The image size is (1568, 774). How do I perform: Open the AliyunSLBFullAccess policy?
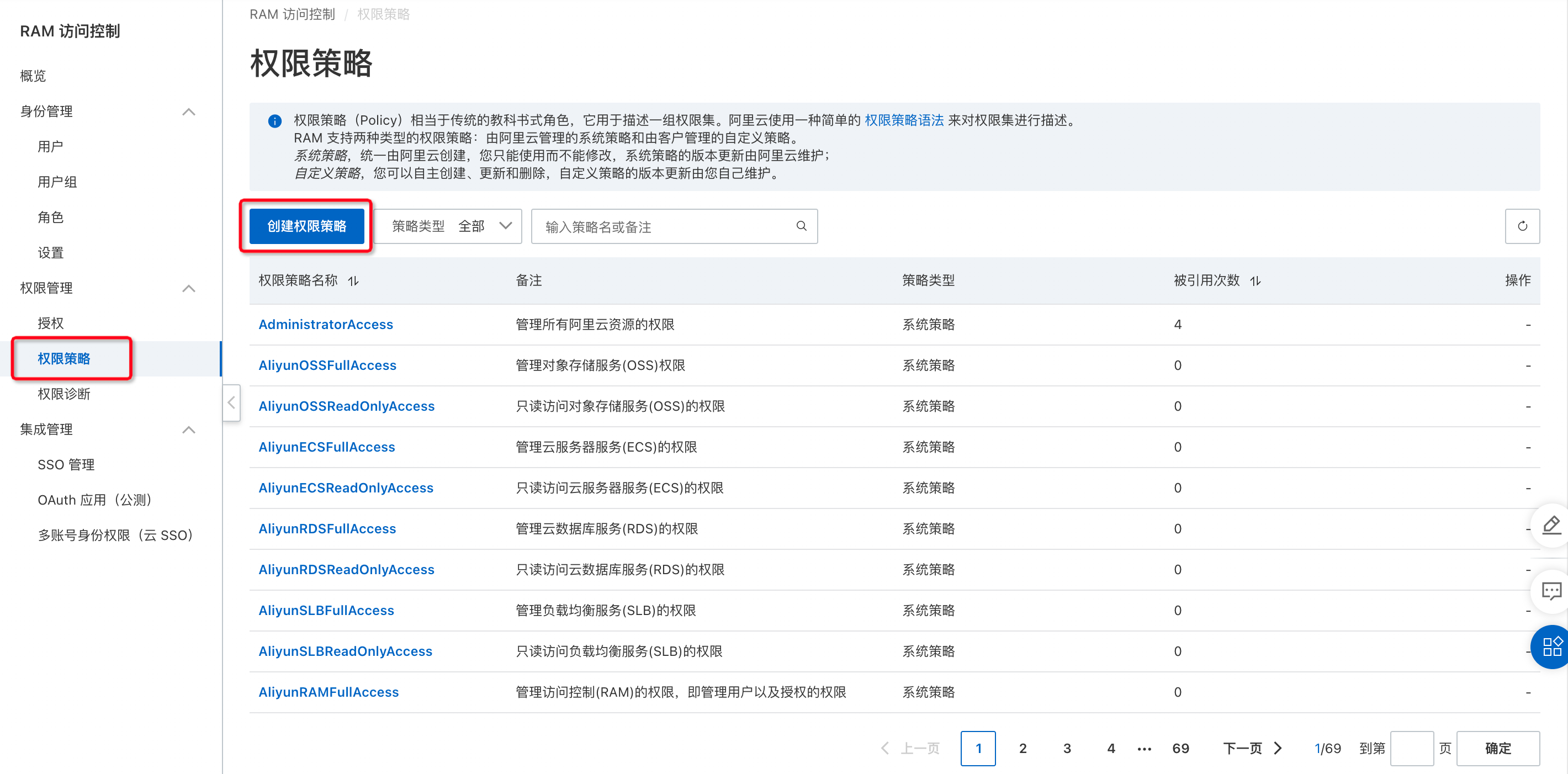click(326, 609)
